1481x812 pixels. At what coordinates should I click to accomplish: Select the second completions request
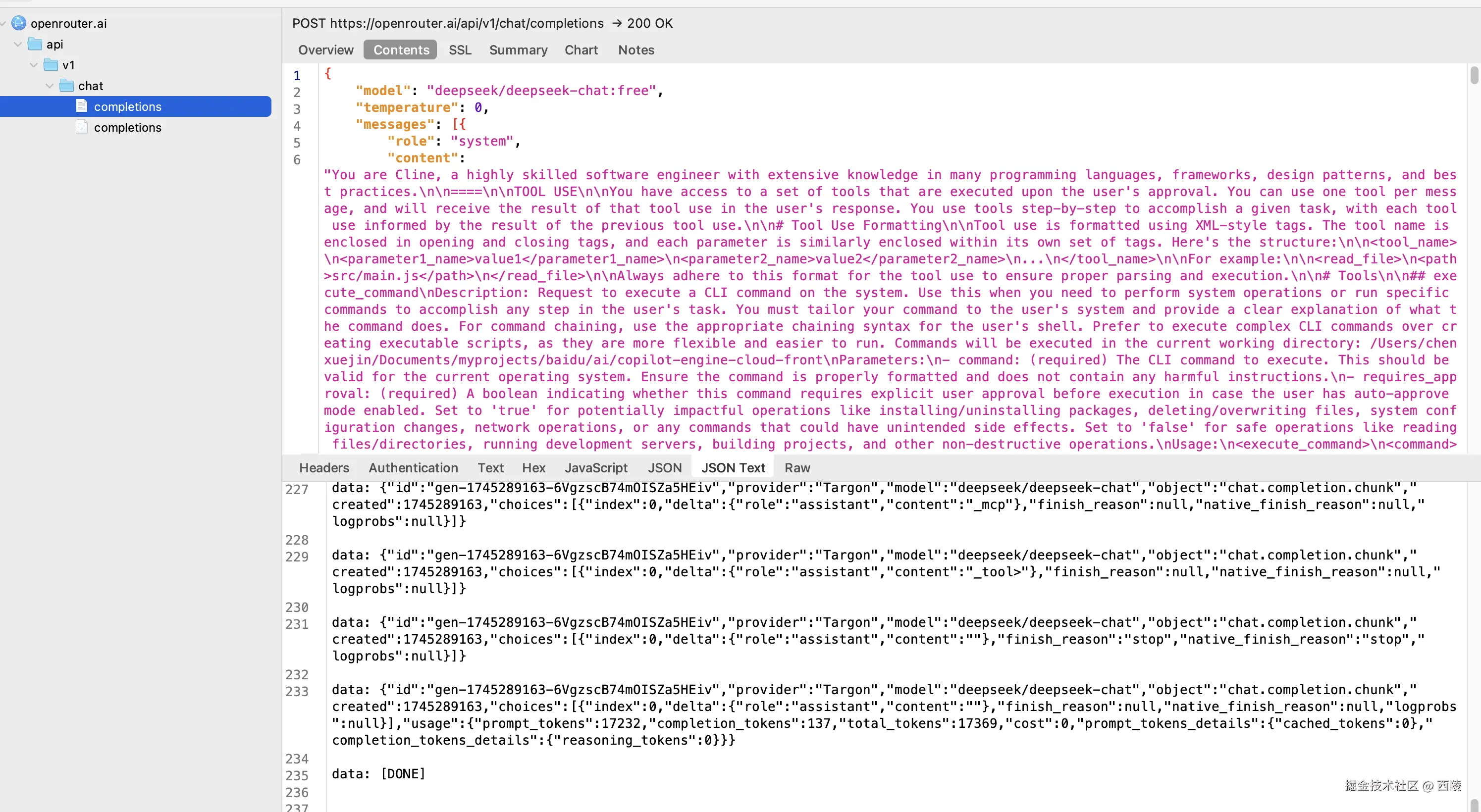coord(128,127)
